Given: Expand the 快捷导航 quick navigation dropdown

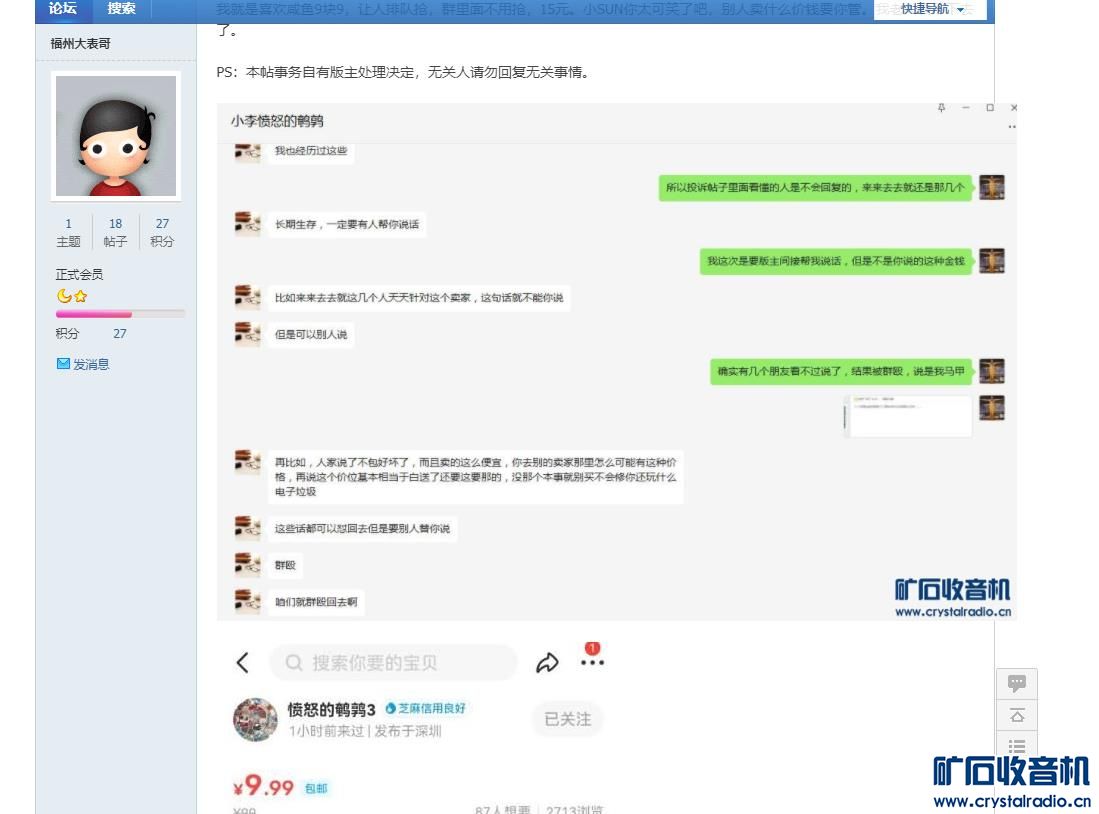Looking at the screenshot, I should pos(930,9).
